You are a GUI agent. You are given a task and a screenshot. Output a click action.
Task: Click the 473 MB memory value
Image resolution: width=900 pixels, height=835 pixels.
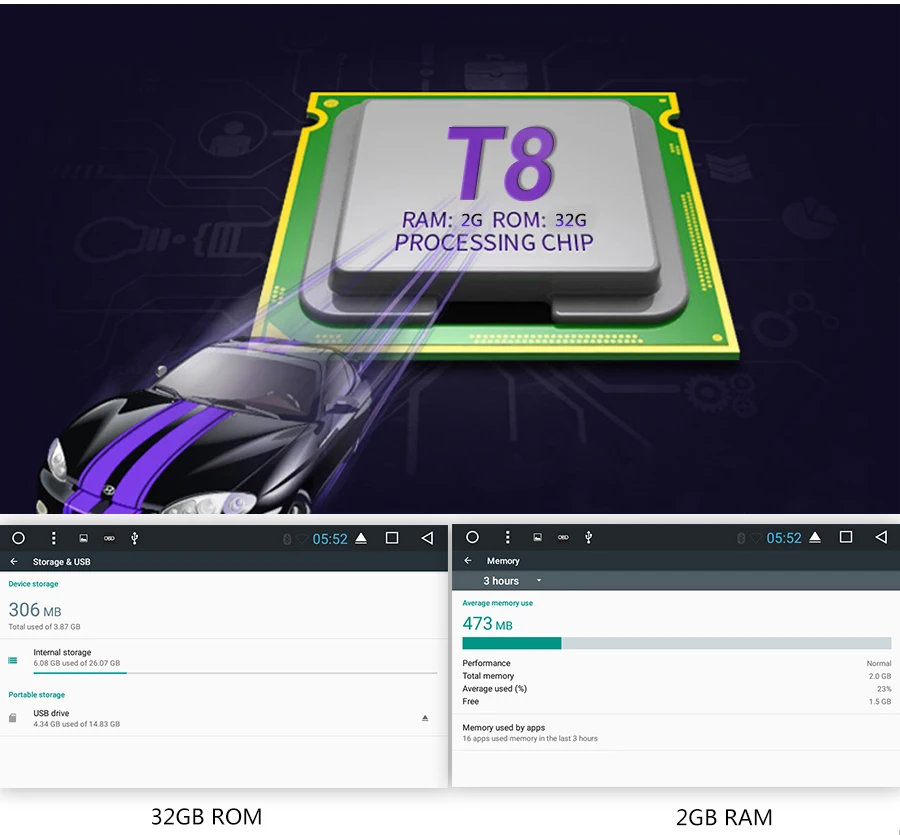[x=487, y=623]
